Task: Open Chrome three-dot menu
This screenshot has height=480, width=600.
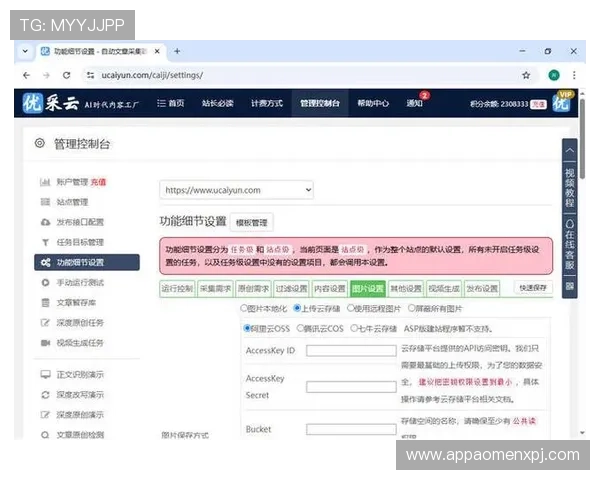Action: (574, 75)
